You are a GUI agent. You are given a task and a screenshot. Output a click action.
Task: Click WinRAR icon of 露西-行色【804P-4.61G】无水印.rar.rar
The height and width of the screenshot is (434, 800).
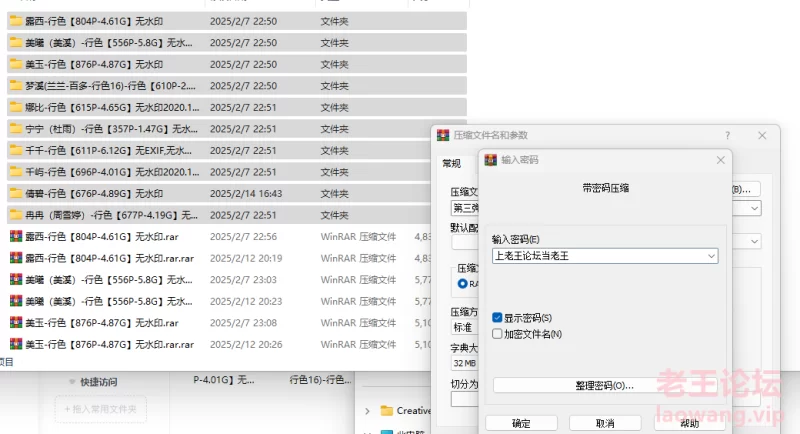click(x=16, y=258)
